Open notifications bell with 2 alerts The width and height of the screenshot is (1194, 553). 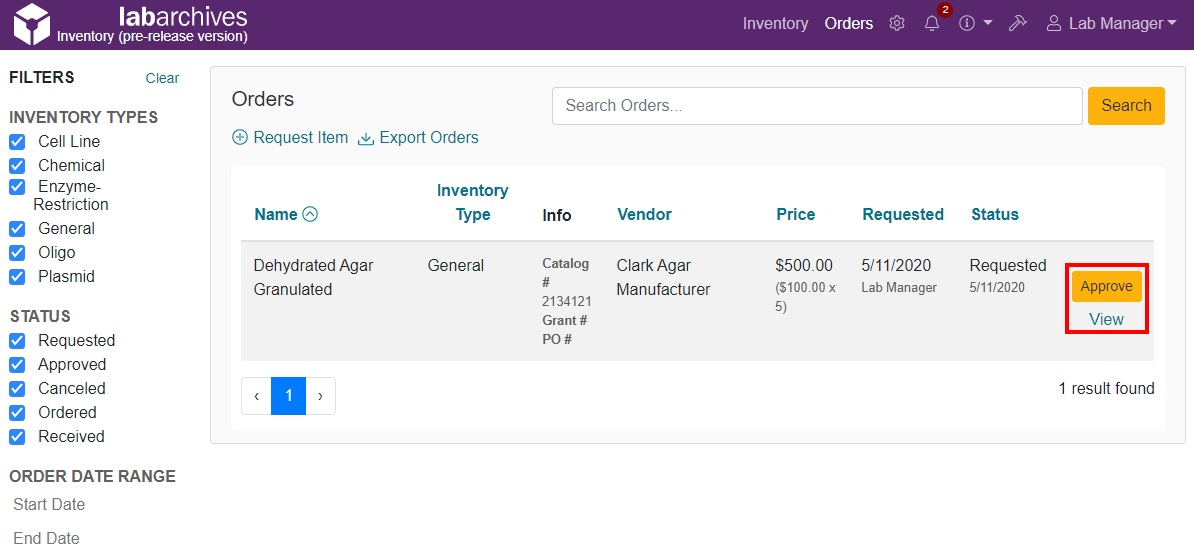932,23
